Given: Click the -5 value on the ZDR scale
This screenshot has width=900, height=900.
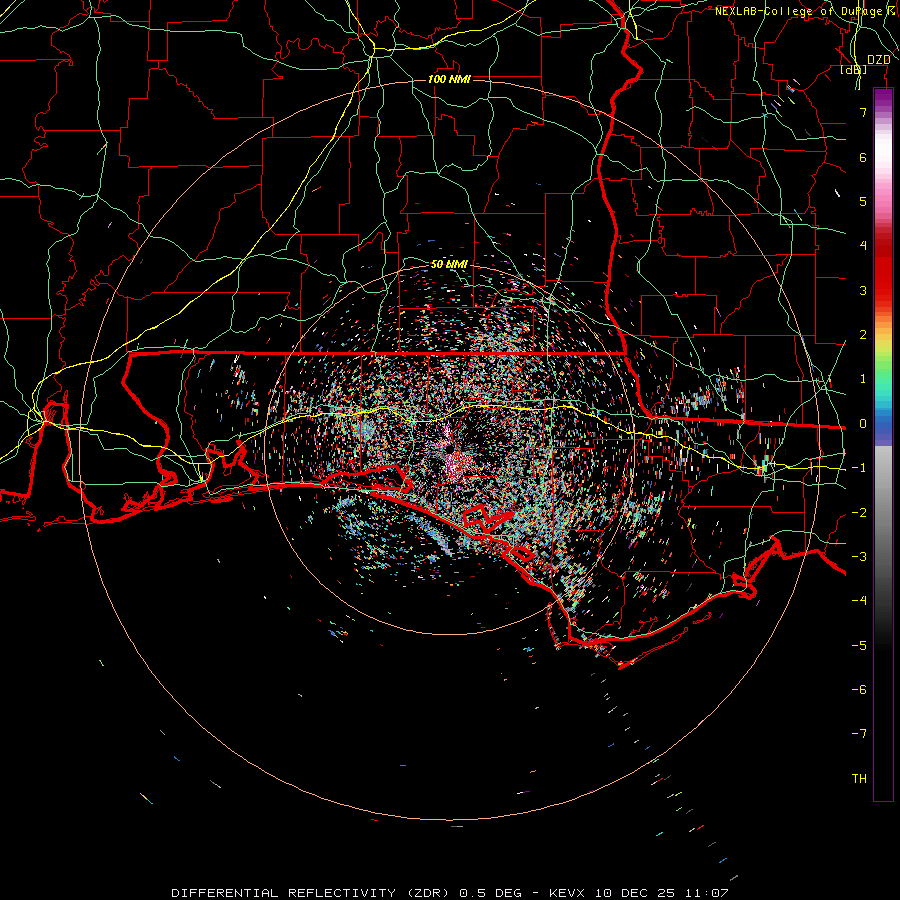Looking at the screenshot, I should pos(859,646).
